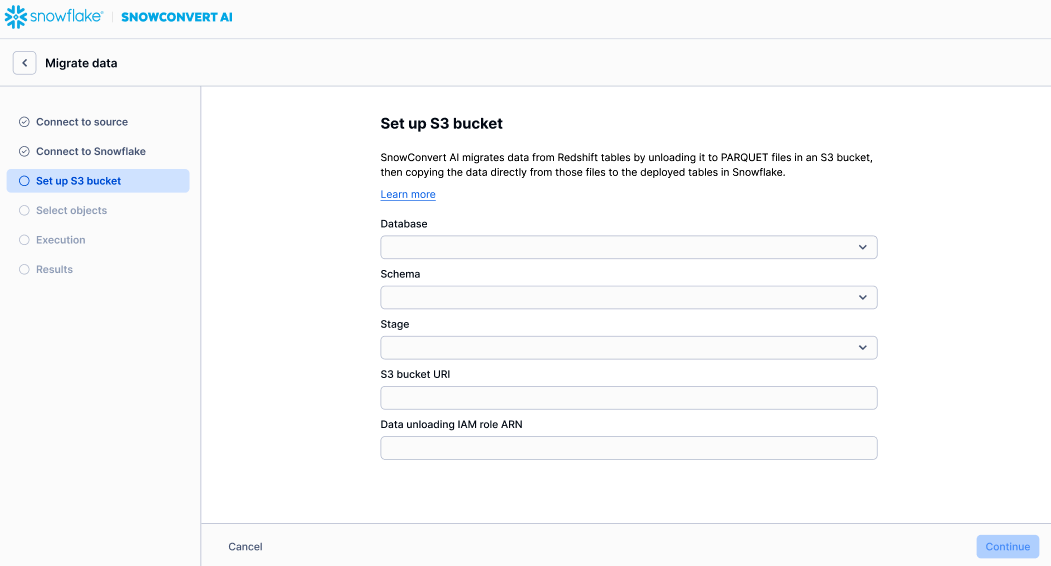The height and width of the screenshot is (566, 1051).
Task: Open the Stage dropdown list
Action: pyautogui.click(x=628, y=347)
